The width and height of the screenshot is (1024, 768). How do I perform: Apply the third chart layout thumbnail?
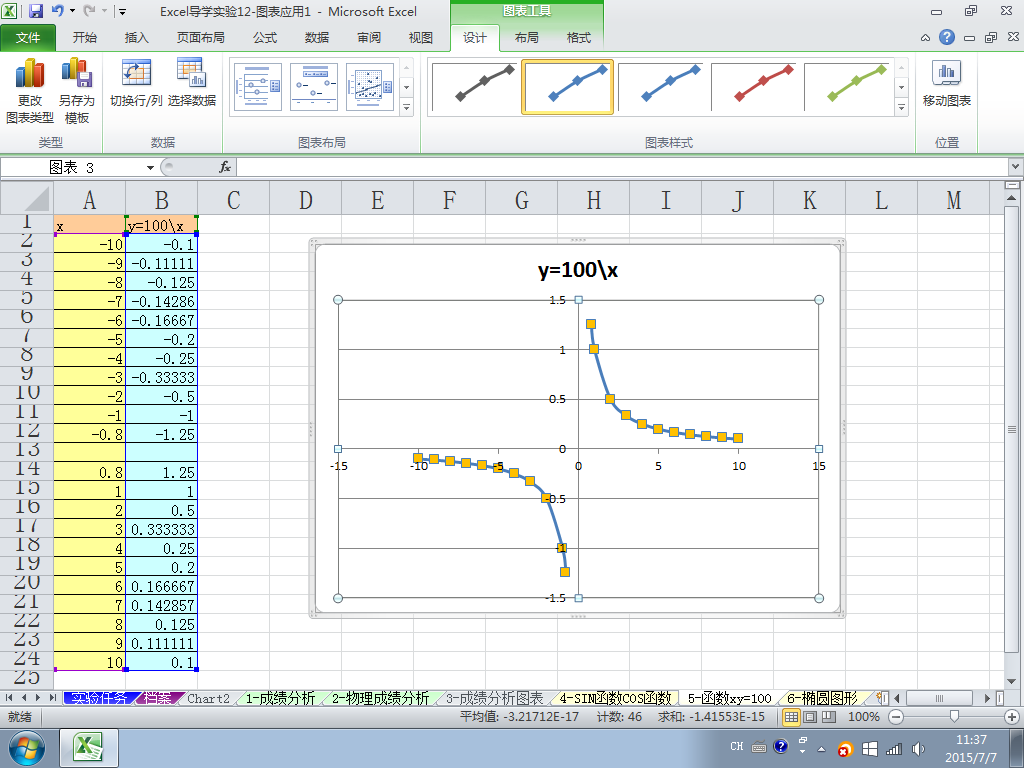[x=370, y=87]
